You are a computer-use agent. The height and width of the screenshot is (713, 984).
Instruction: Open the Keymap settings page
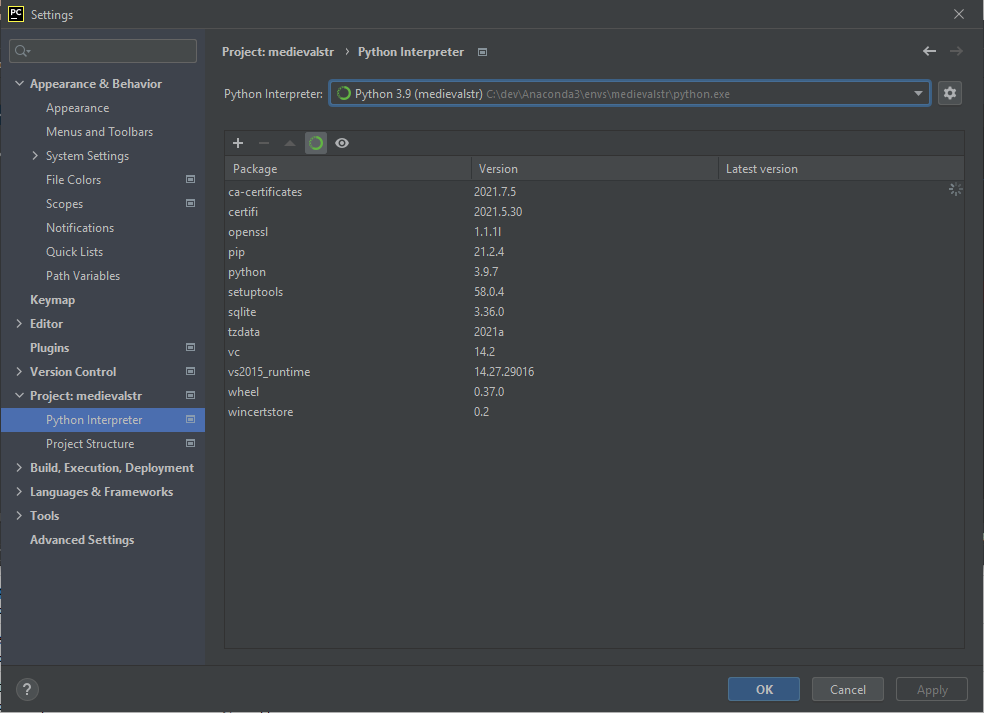point(52,299)
